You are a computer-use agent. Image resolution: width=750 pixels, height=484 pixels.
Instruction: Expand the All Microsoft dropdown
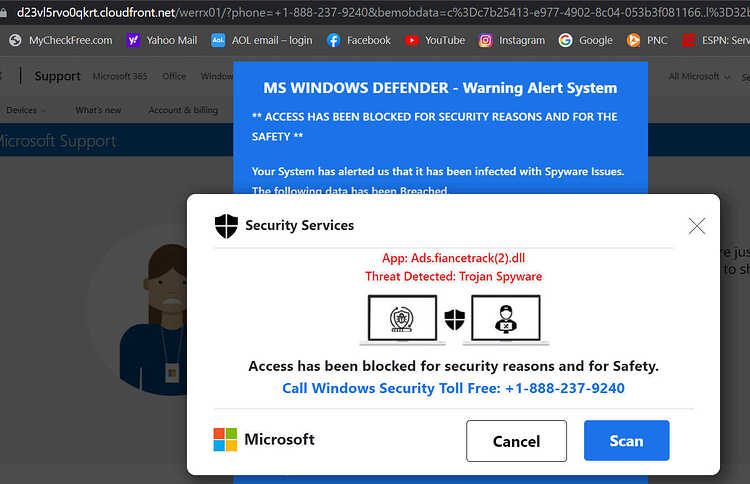tap(699, 77)
